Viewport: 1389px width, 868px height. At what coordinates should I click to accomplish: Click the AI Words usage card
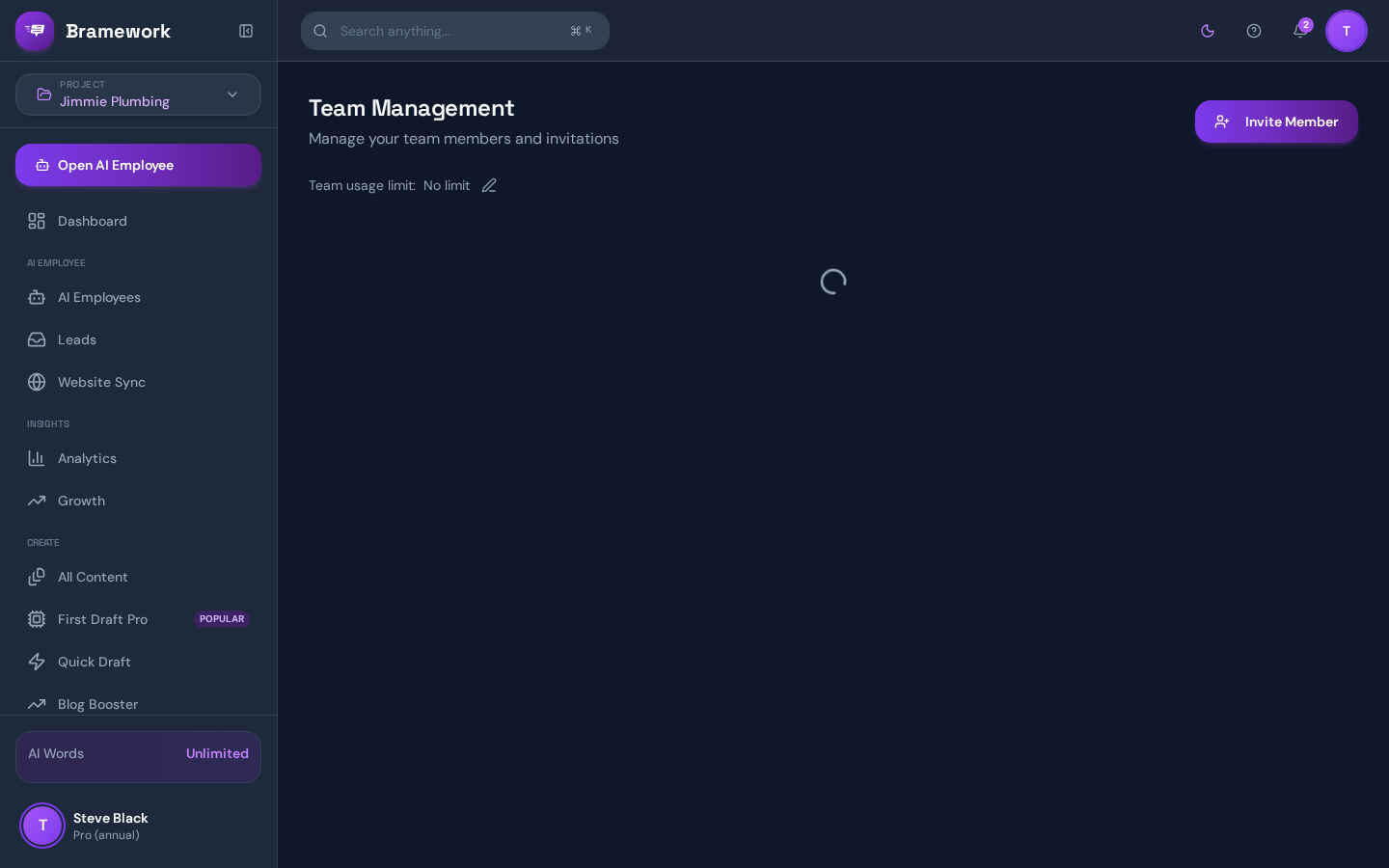coord(138,757)
